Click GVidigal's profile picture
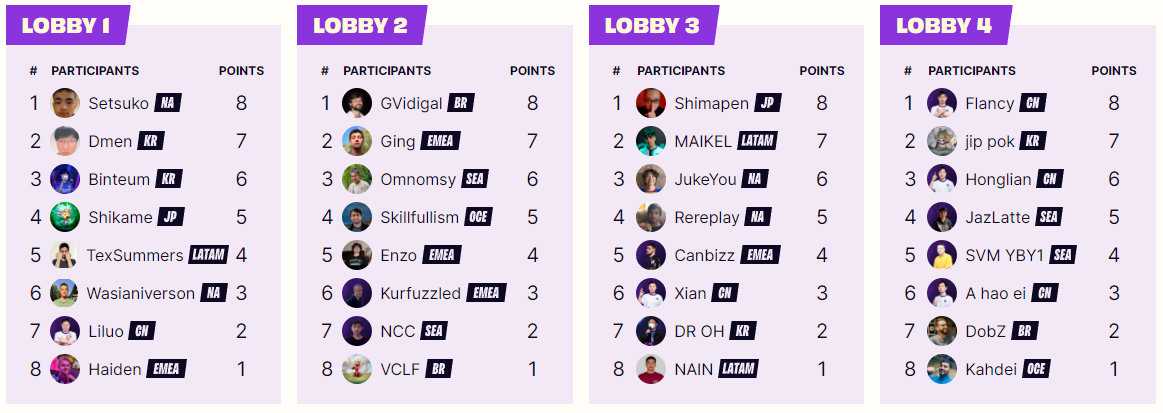 (357, 103)
